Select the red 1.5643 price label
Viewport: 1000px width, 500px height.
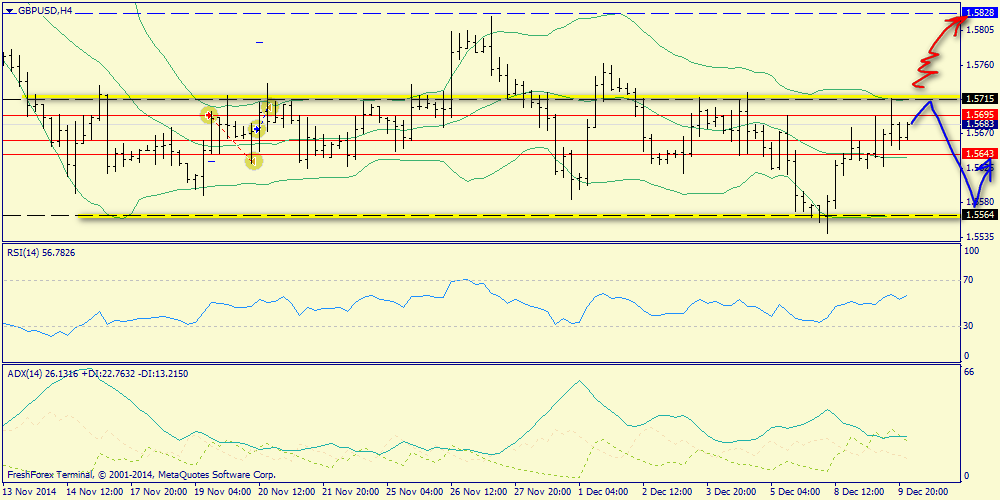coord(978,153)
